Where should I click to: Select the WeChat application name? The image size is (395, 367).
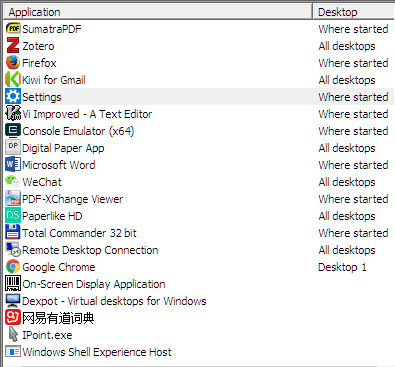42,182
